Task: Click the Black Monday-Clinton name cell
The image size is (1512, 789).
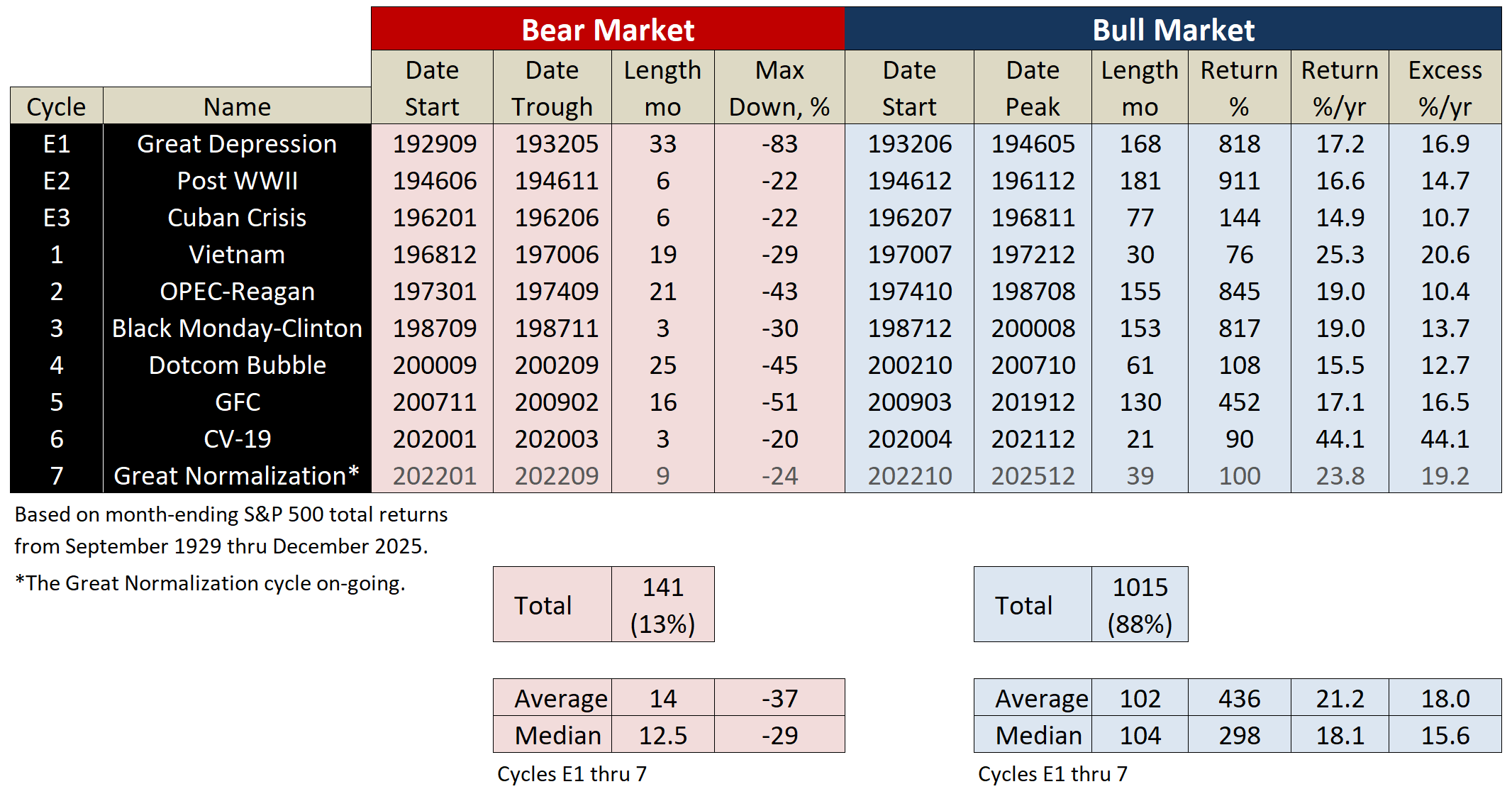Action: [x=237, y=328]
